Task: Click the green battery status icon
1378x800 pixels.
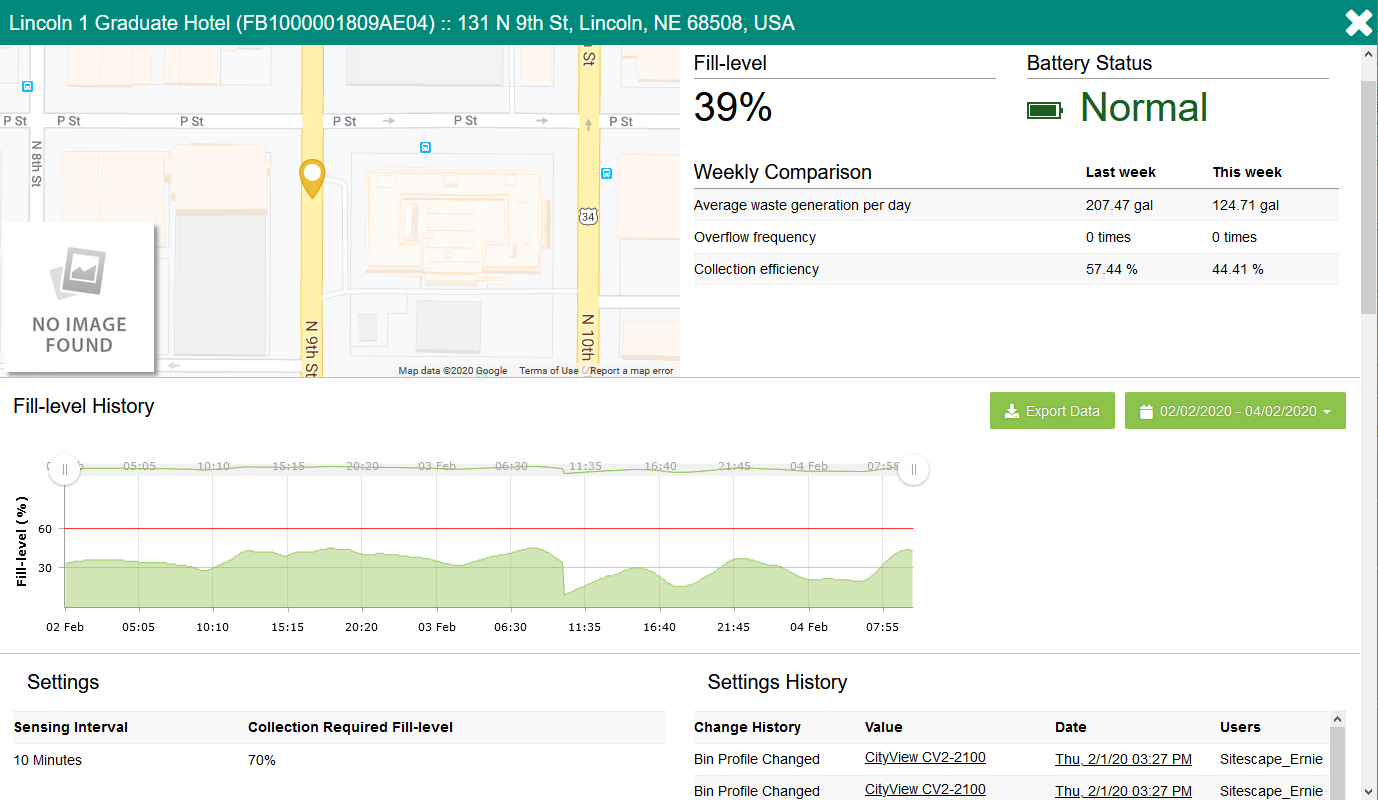Action: pyautogui.click(x=1045, y=110)
